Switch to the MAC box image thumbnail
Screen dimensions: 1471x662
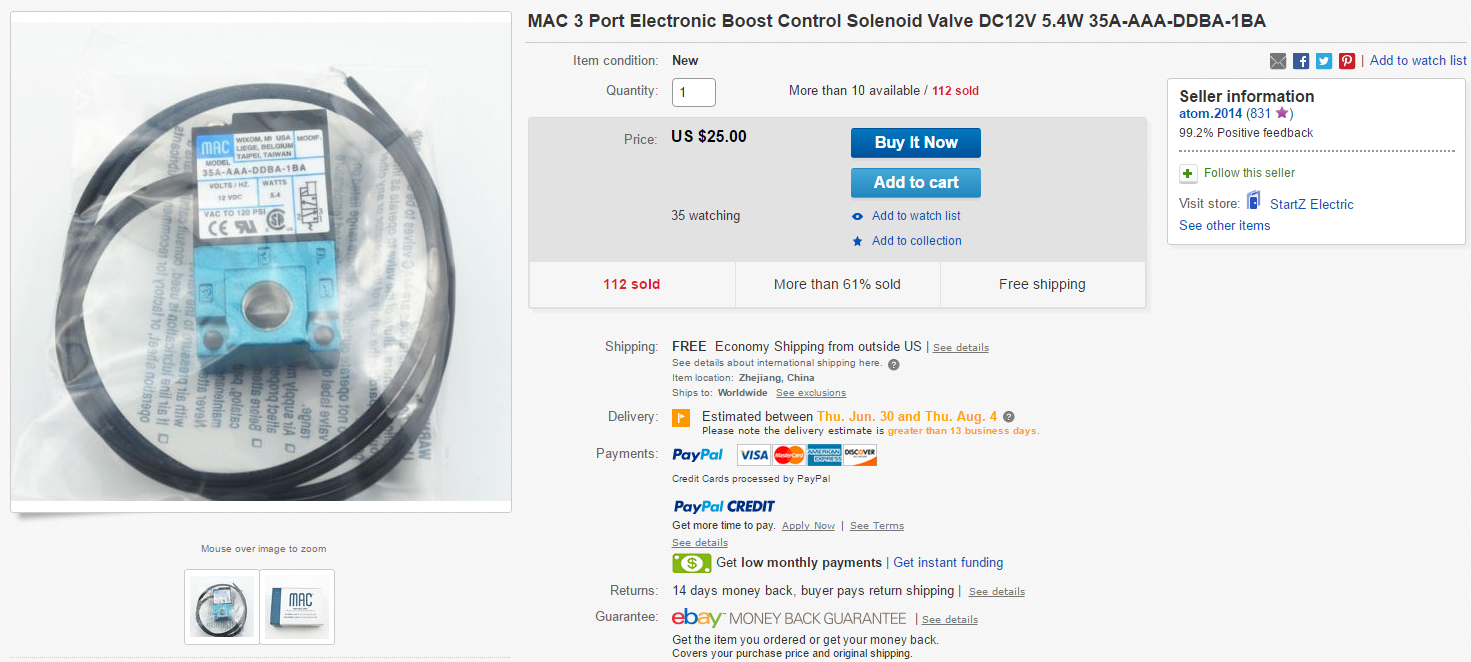pos(297,606)
